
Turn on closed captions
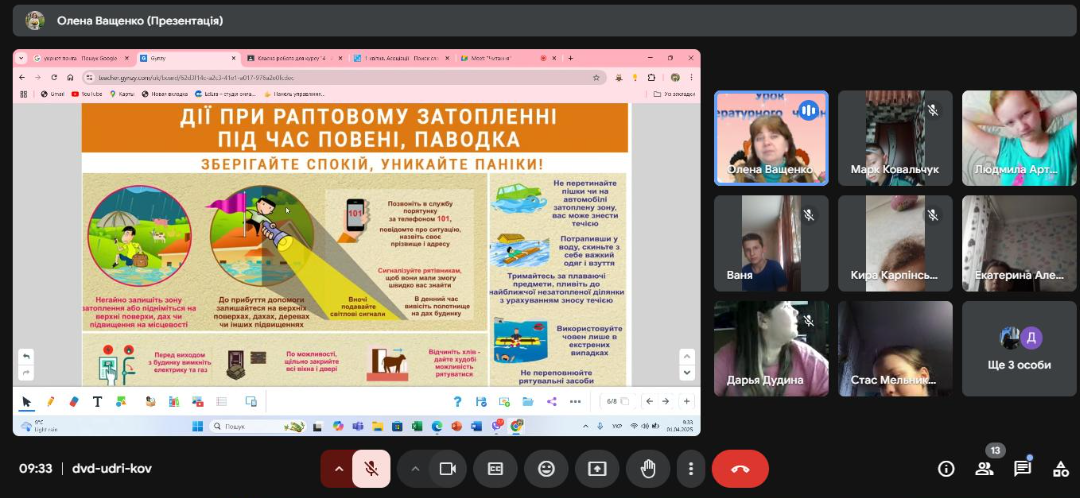click(495, 469)
